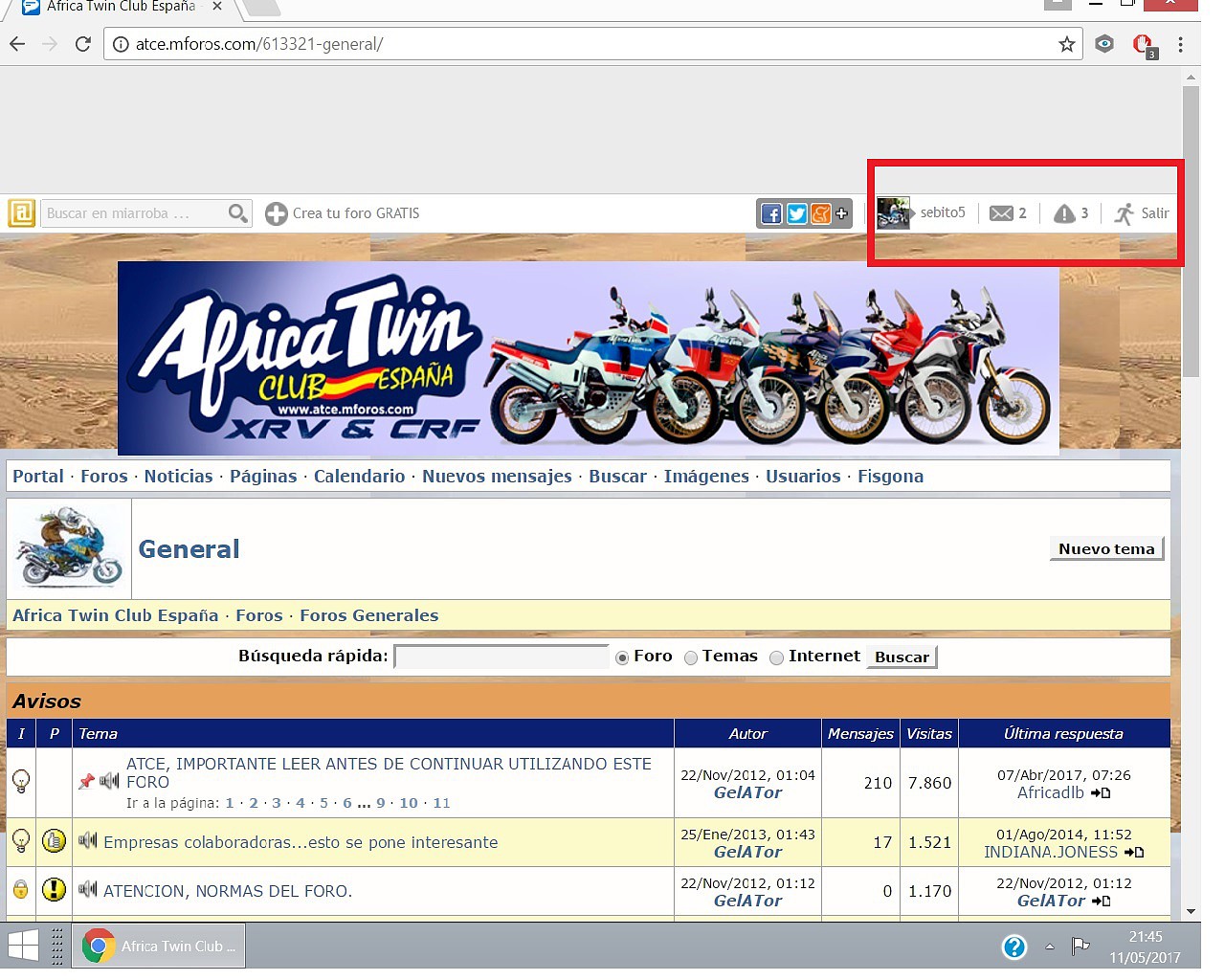The width and height of the screenshot is (1225, 980).
Task: Click the plus icon for more share options
Action: pos(841,213)
